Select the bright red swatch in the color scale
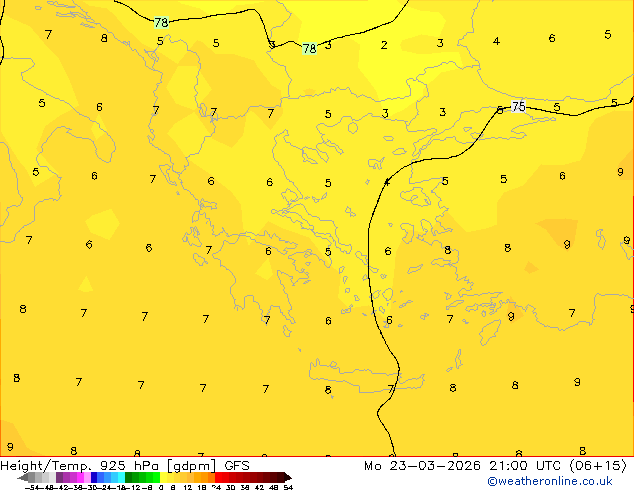 point(218,477)
